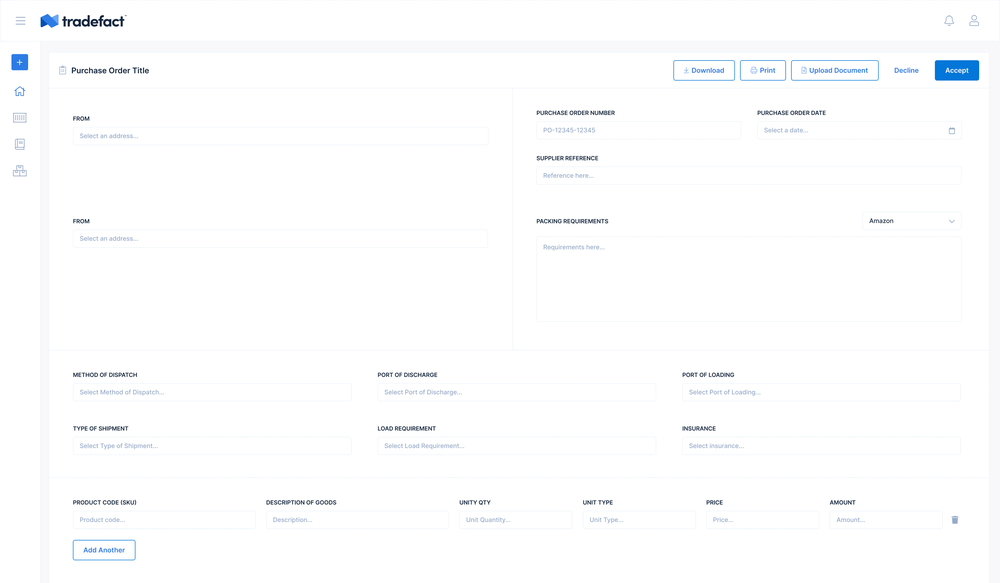1000x583 pixels.
Task: Open notifications bell
Action: pyautogui.click(x=949, y=21)
